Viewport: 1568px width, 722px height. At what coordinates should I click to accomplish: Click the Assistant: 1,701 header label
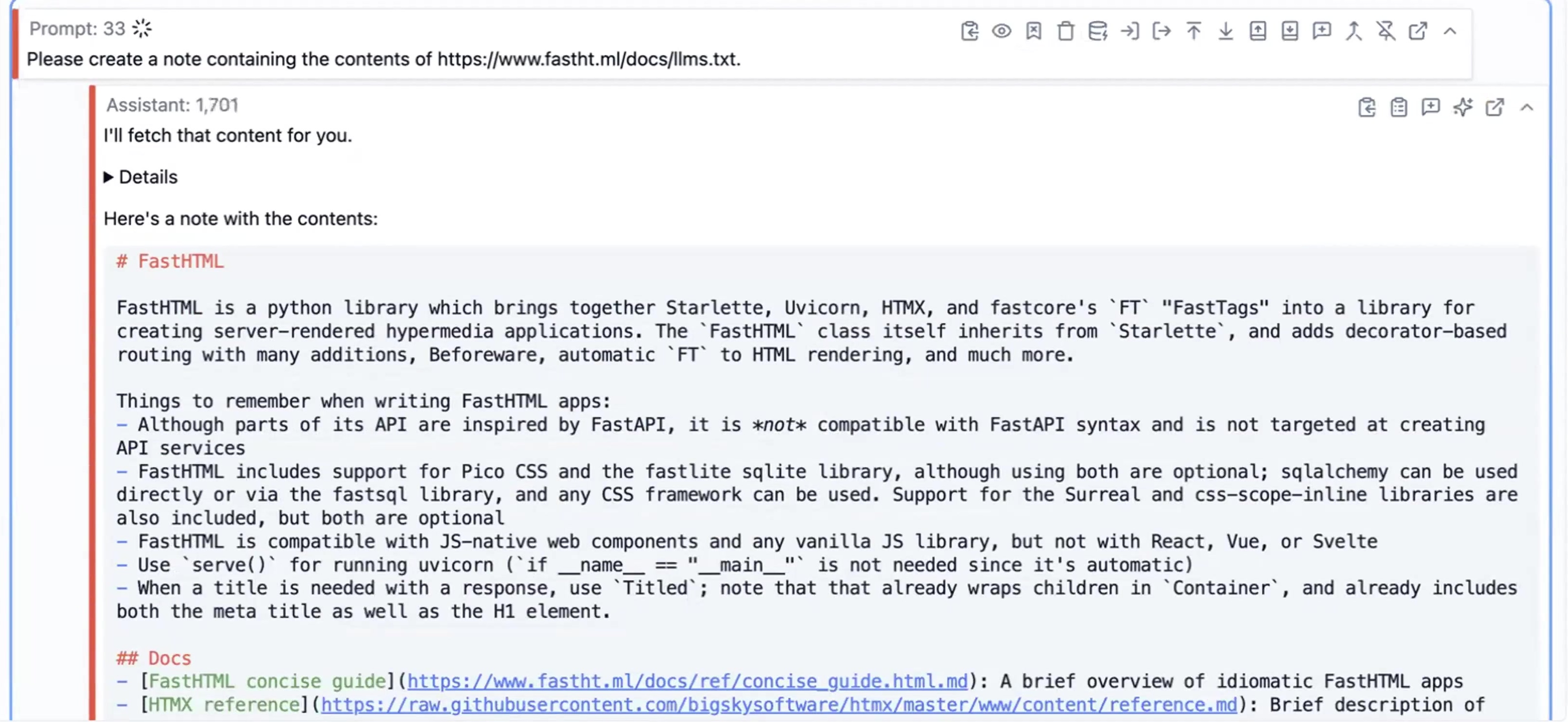tap(172, 105)
